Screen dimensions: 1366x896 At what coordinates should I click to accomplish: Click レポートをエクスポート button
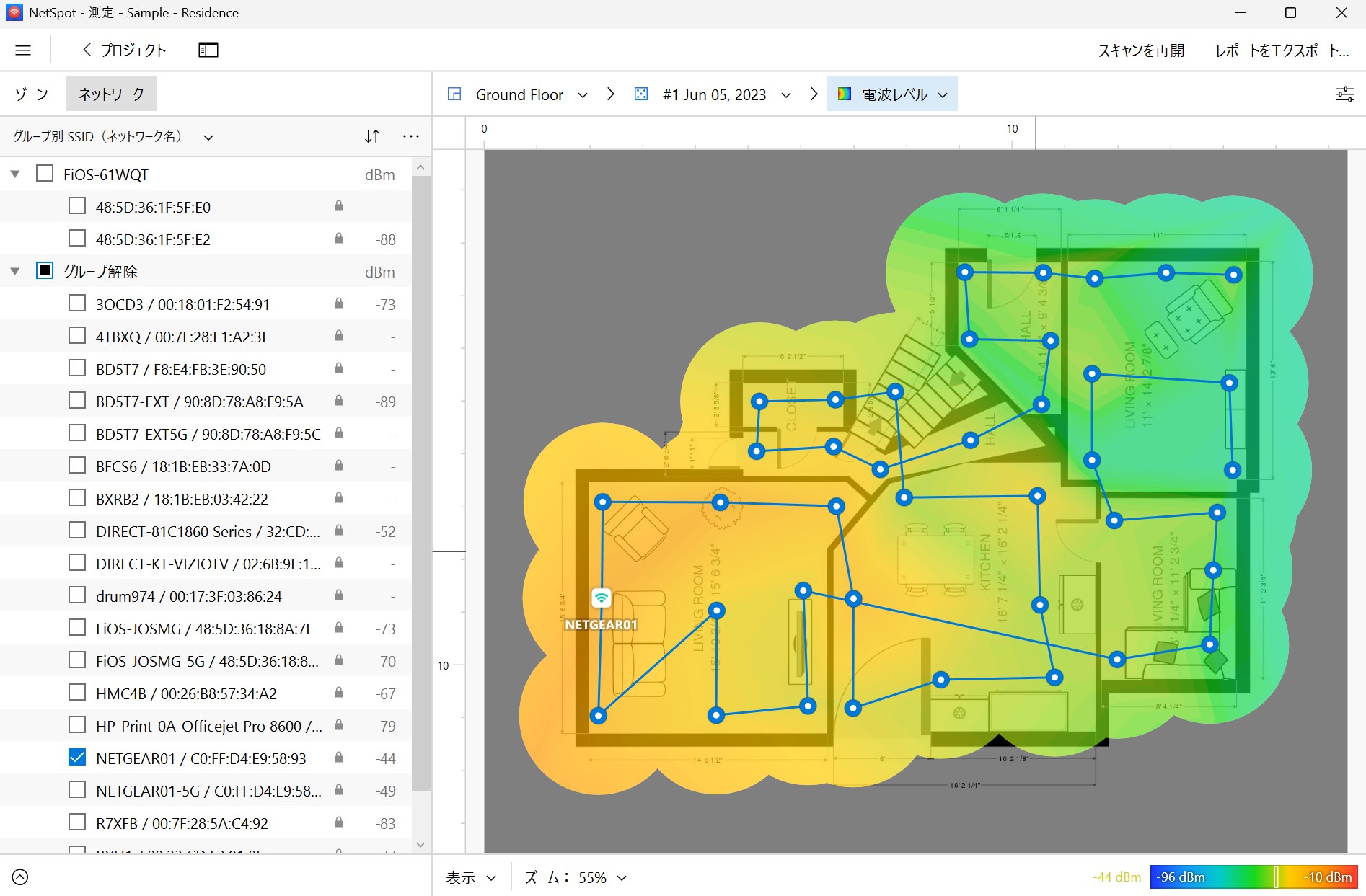tap(1282, 50)
